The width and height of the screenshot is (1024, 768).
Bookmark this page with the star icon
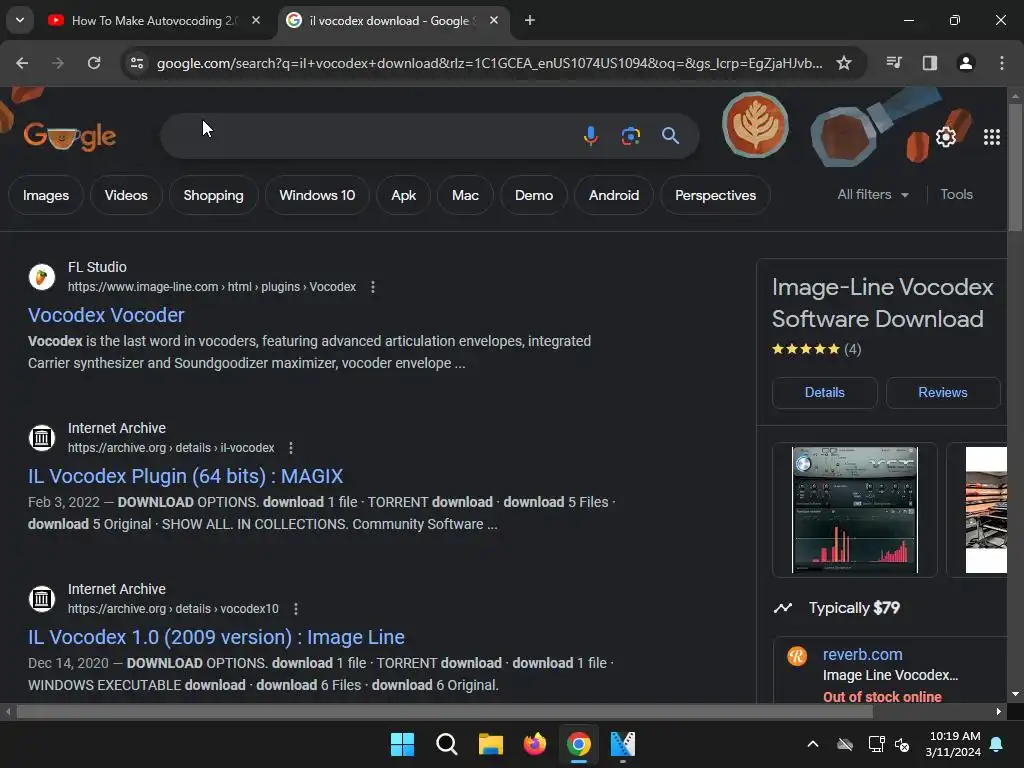click(x=844, y=63)
